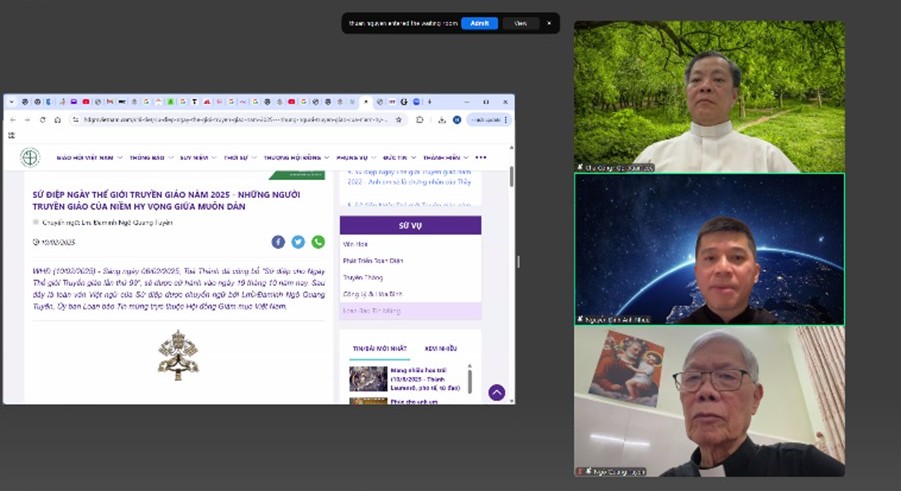Share article via green phone icon
Viewport: 901px width, 491px height.
318,242
